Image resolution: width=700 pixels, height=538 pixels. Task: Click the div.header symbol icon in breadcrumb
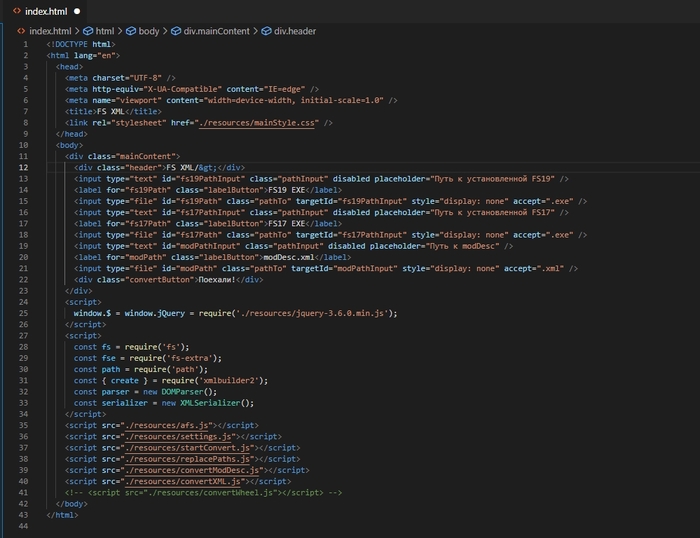tap(265, 31)
